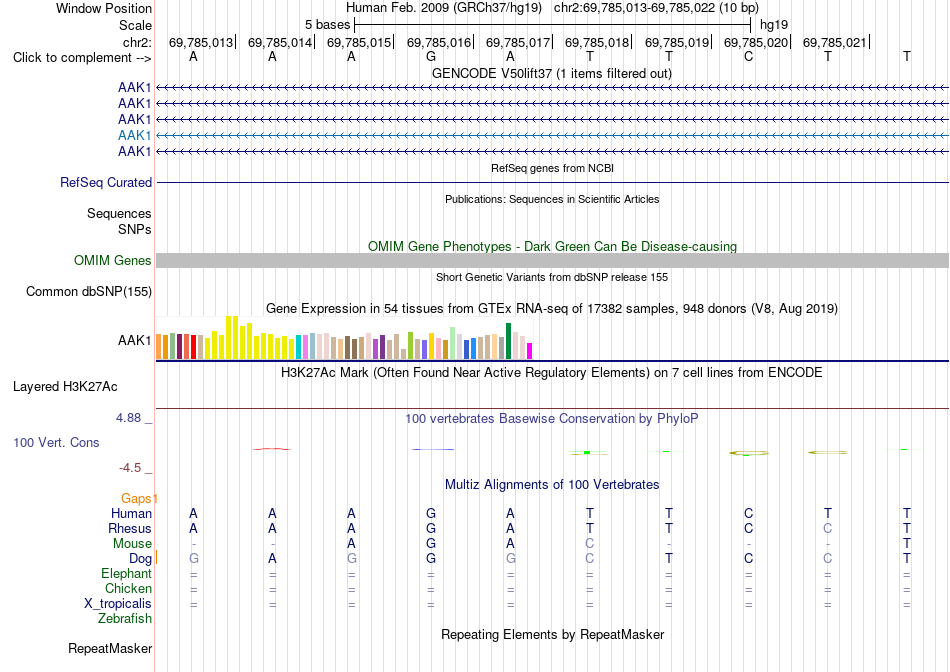Screen dimensions: 950x672
Task: Click magenta last bar in GTEx chart
Action: 530,351
